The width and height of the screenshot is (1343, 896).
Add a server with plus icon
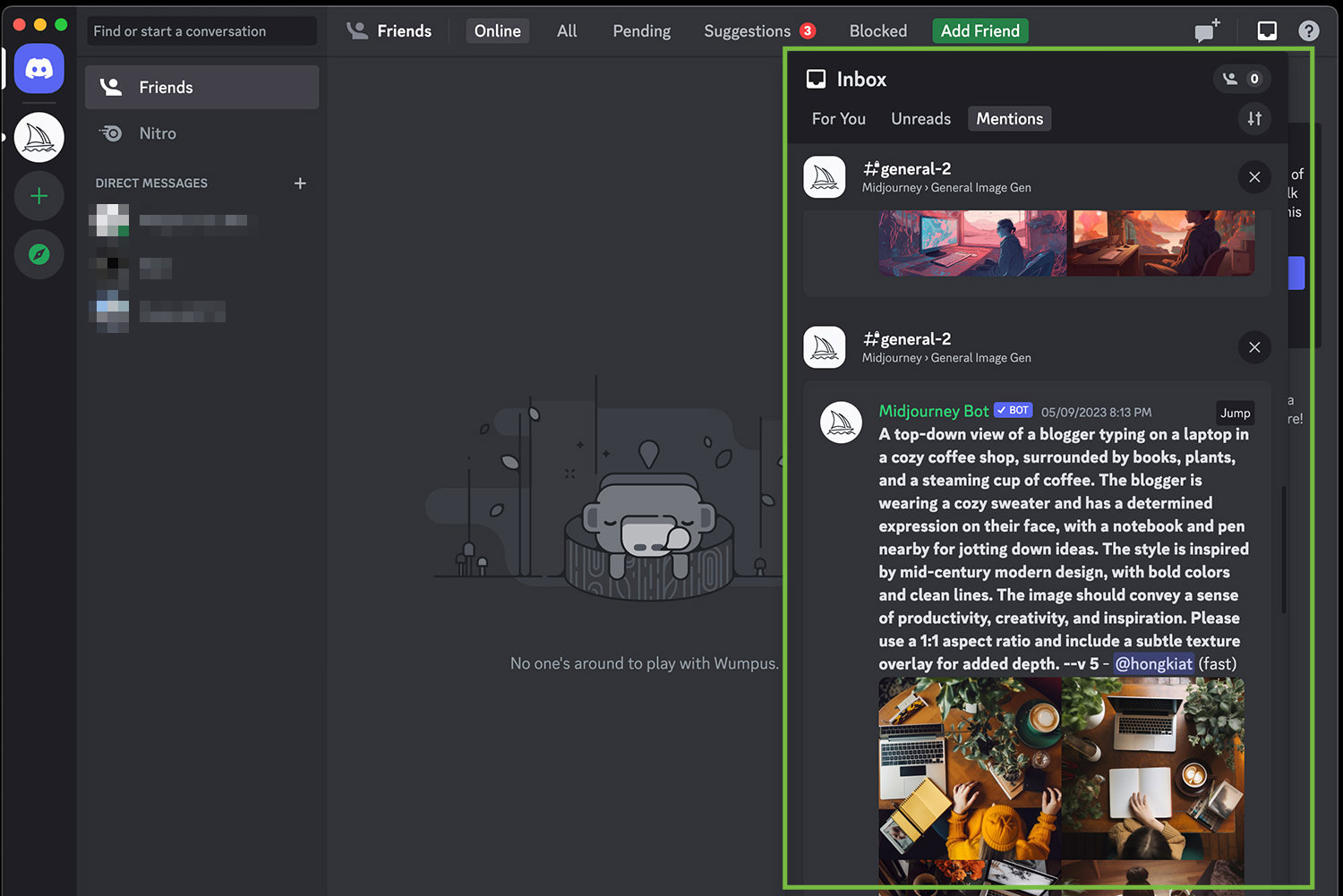point(38,196)
